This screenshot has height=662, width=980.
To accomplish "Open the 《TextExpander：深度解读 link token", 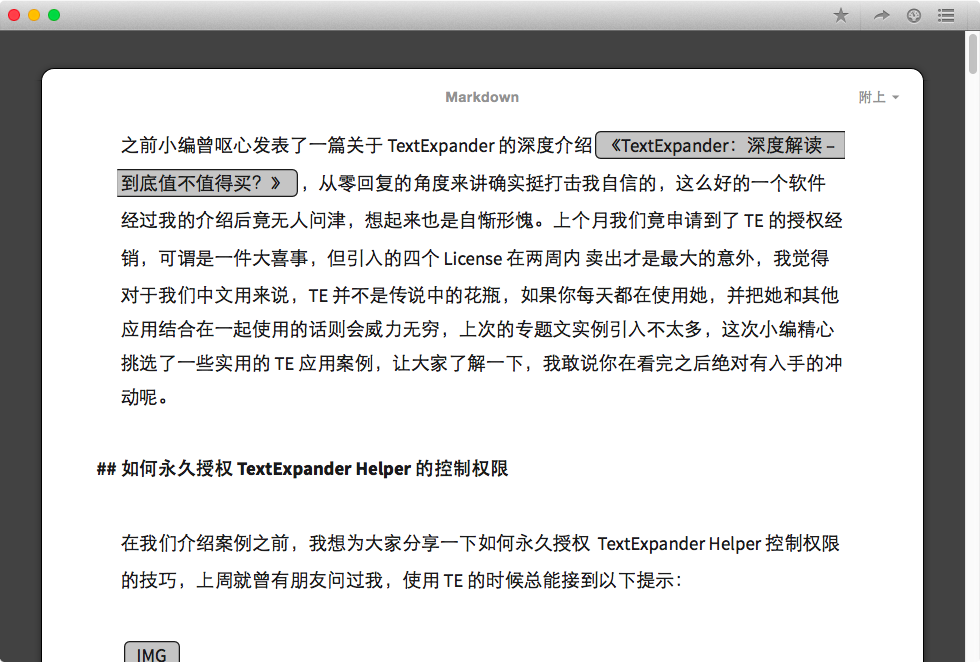I will [720, 146].
